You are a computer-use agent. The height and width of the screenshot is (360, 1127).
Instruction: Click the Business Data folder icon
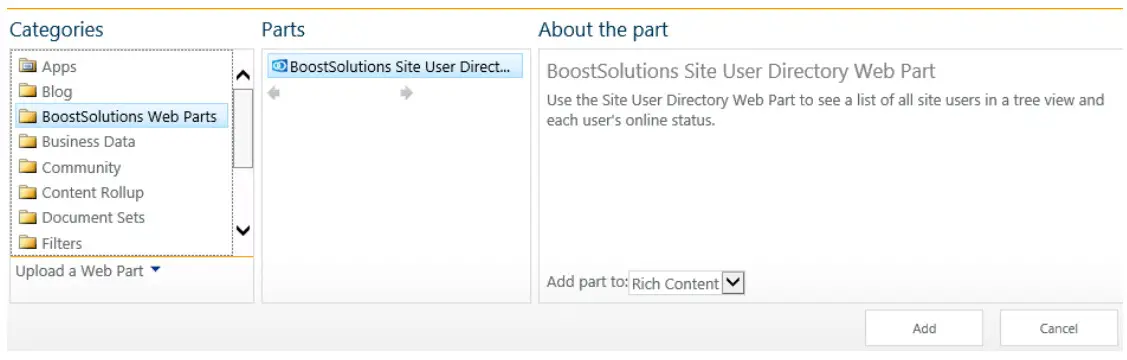coord(27,142)
